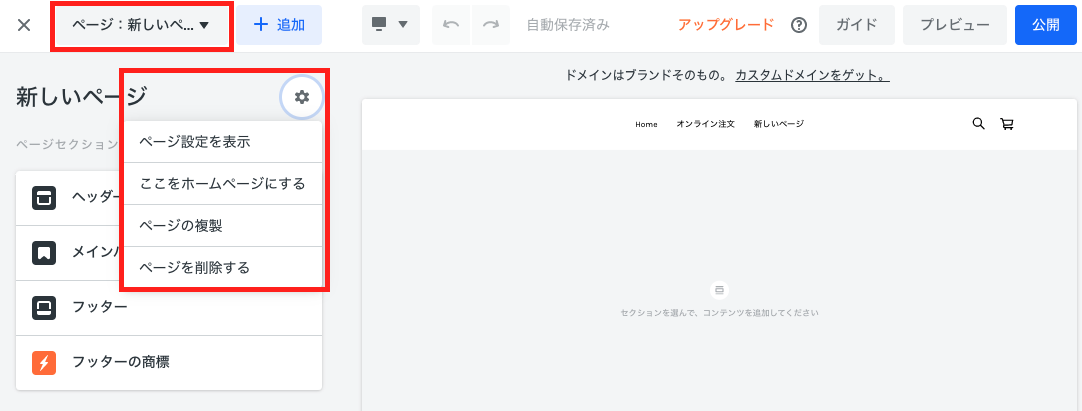
Task: Click the search magnifier icon in preview
Action: (x=978, y=124)
